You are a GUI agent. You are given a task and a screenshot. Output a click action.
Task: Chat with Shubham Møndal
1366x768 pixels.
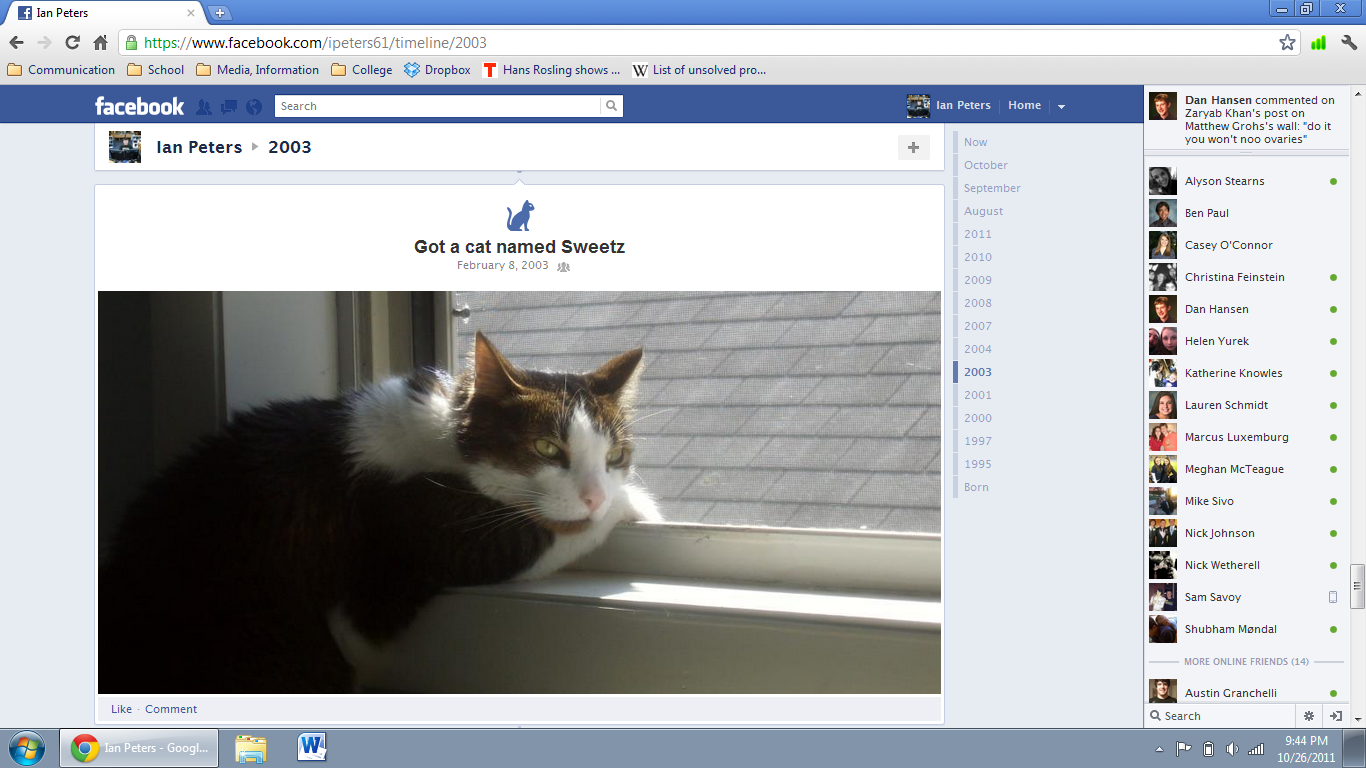[x=1244, y=629]
